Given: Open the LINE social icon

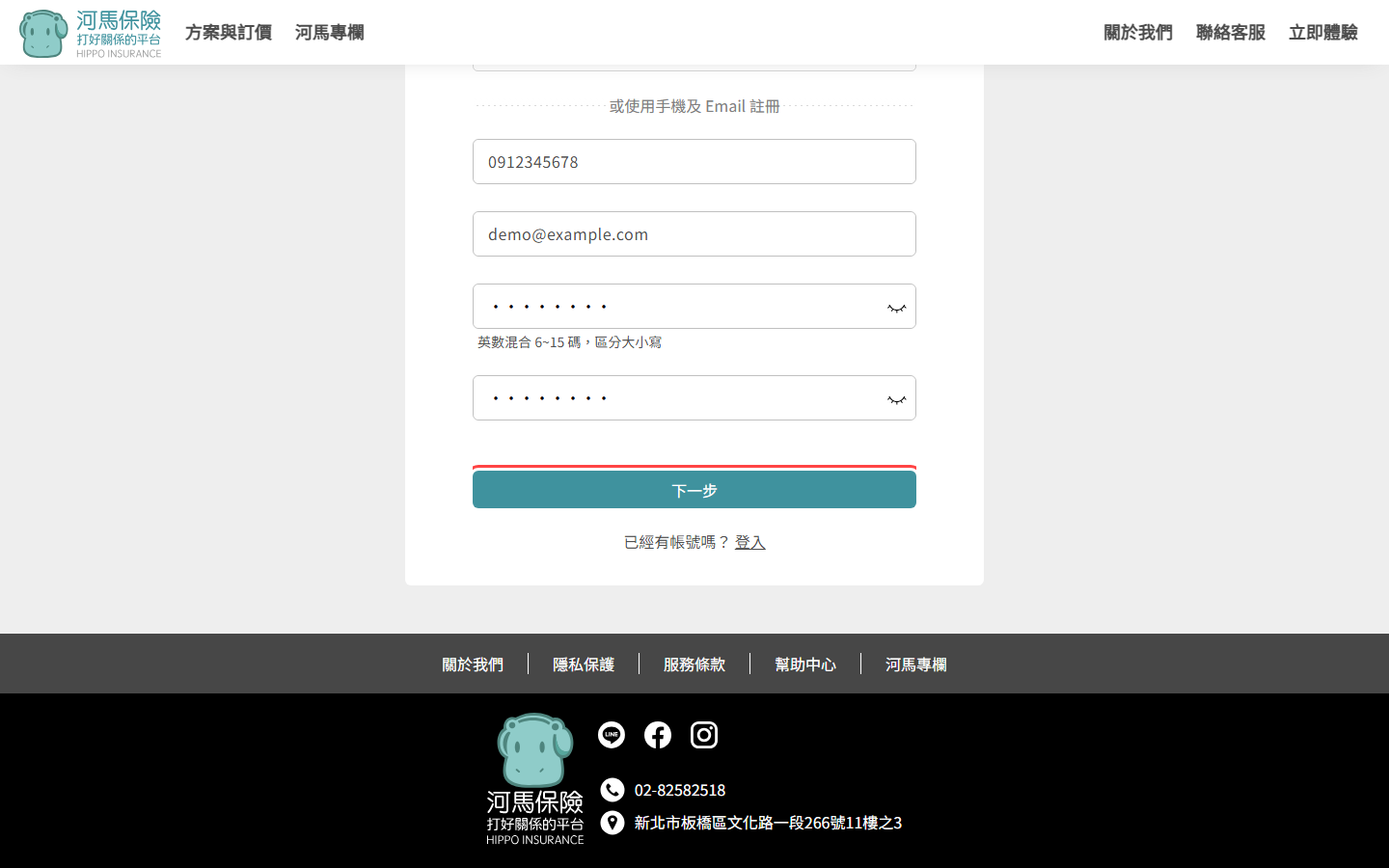Looking at the screenshot, I should (x=612, y=735).
